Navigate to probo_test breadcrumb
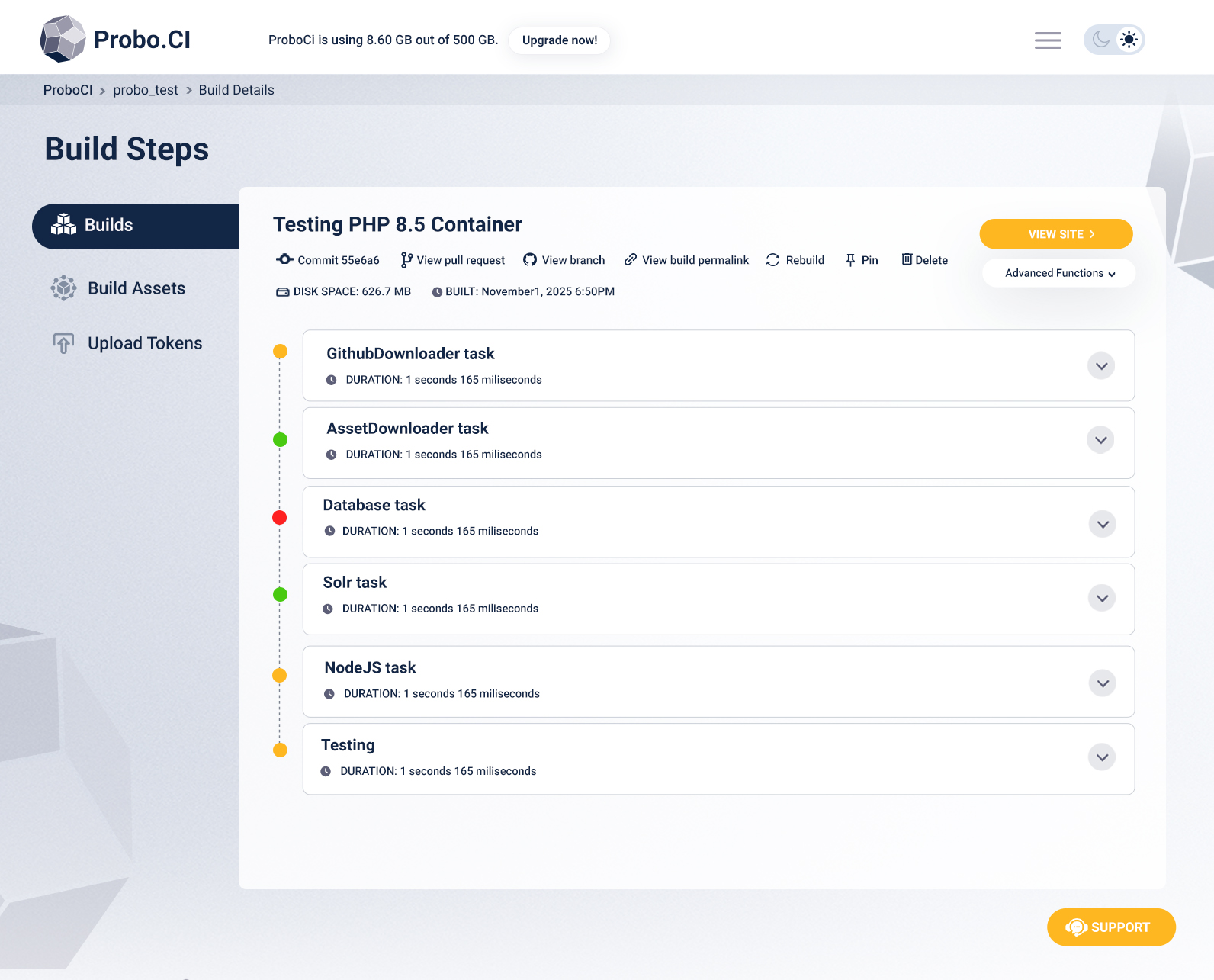The width and height of the screenshot is (1214, 980). click(x=146, y=90)
